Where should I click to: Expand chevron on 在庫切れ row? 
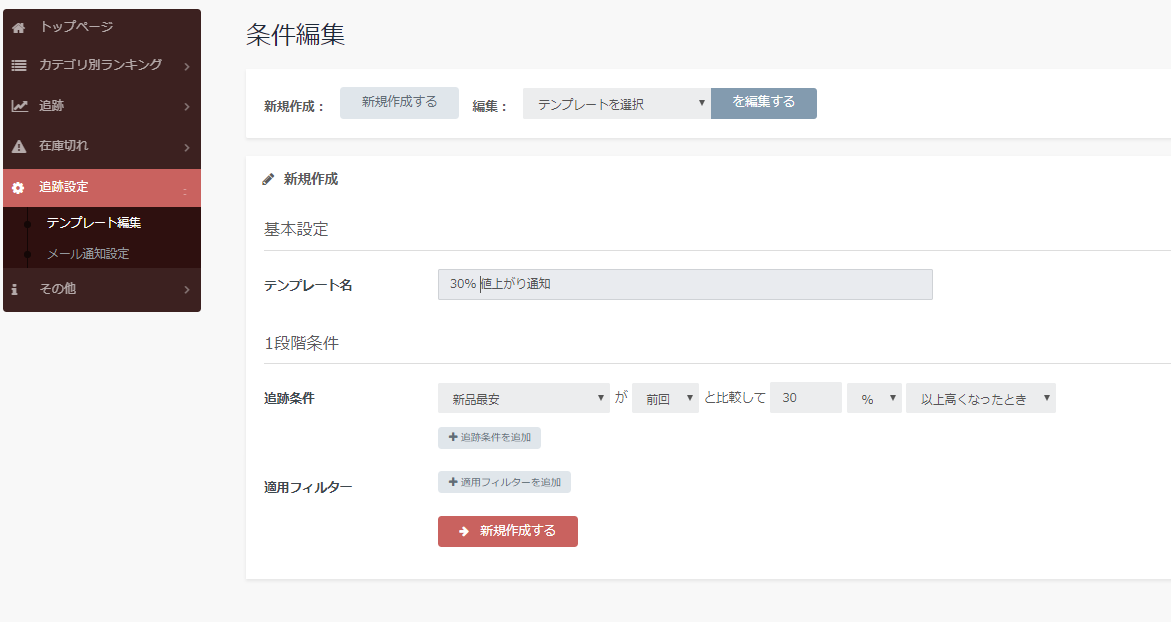(x=187, y=147)
